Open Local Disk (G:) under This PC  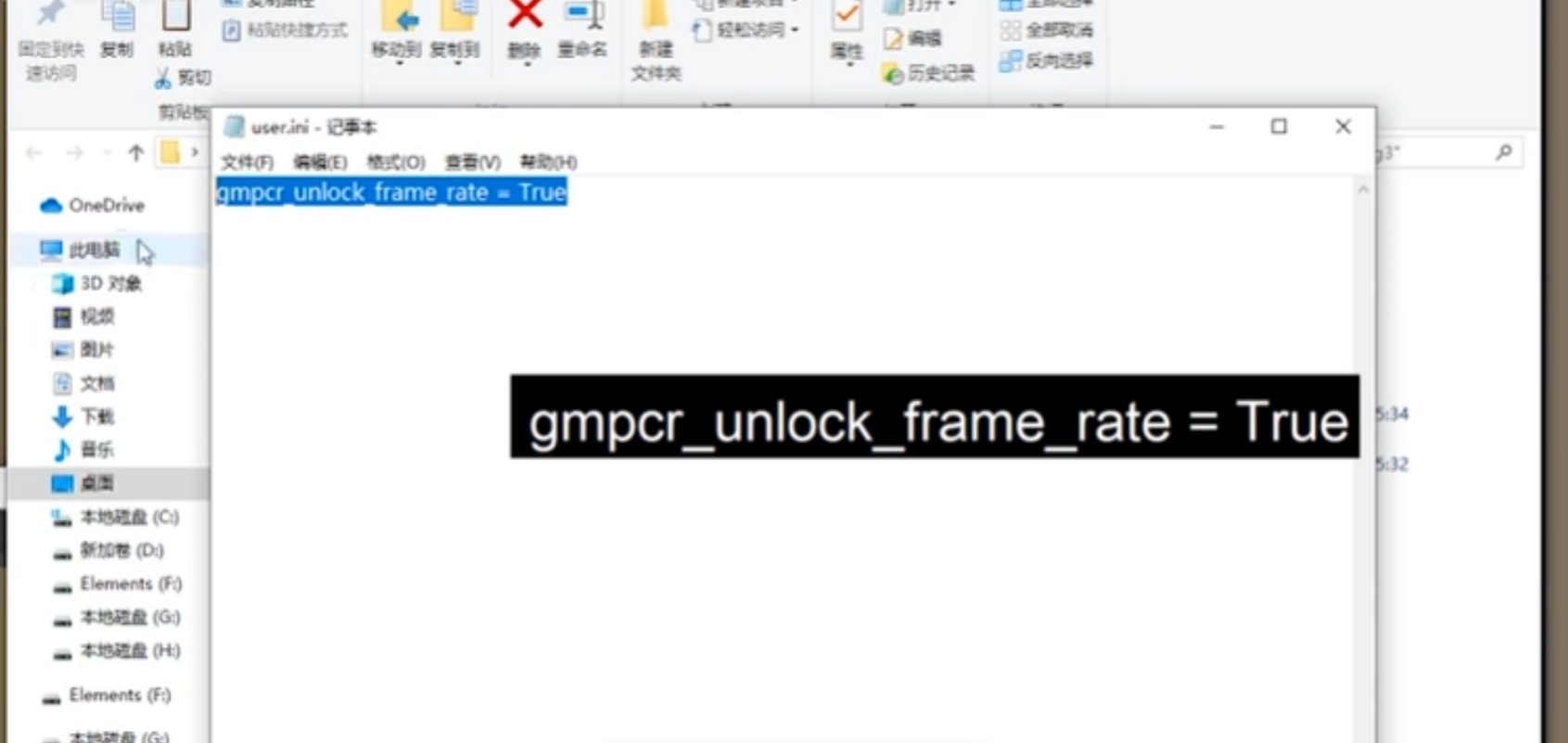click(116, 617)
